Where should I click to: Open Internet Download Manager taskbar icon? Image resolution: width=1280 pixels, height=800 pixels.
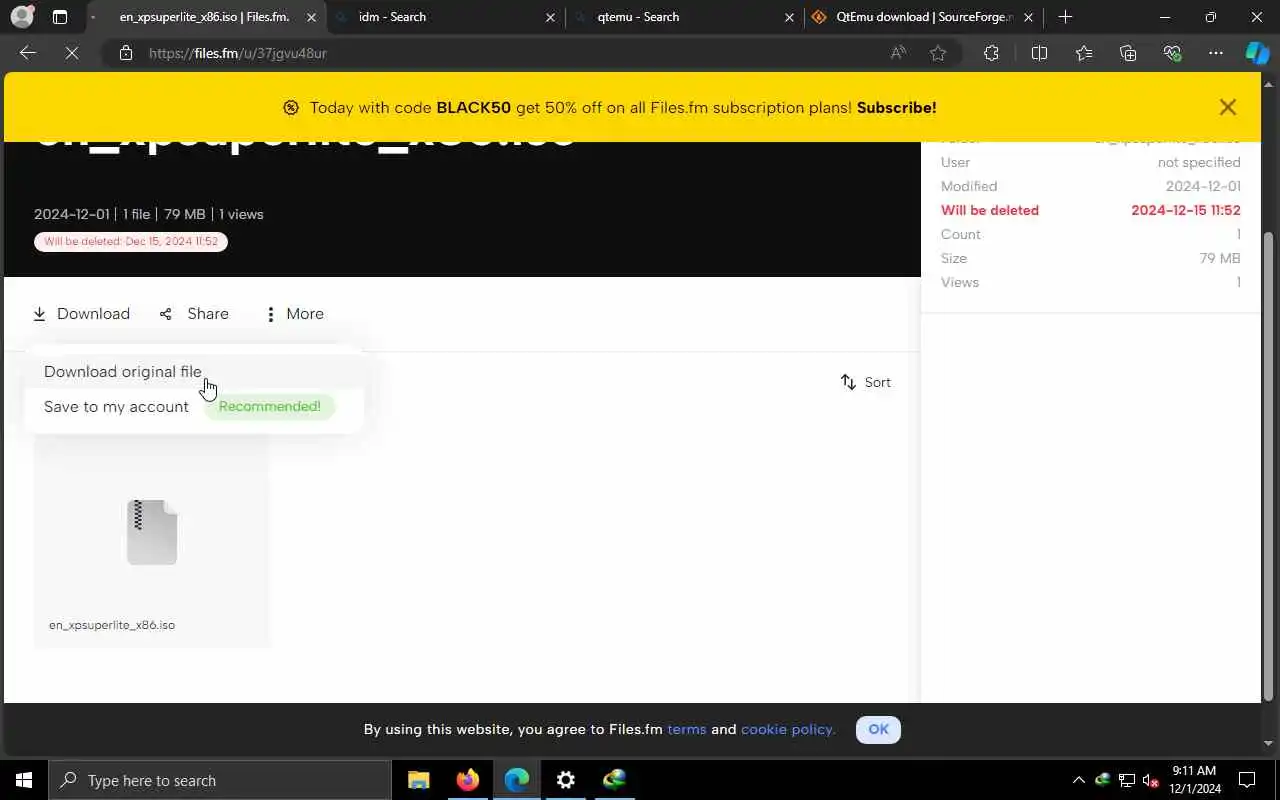(x=614, y=780)
